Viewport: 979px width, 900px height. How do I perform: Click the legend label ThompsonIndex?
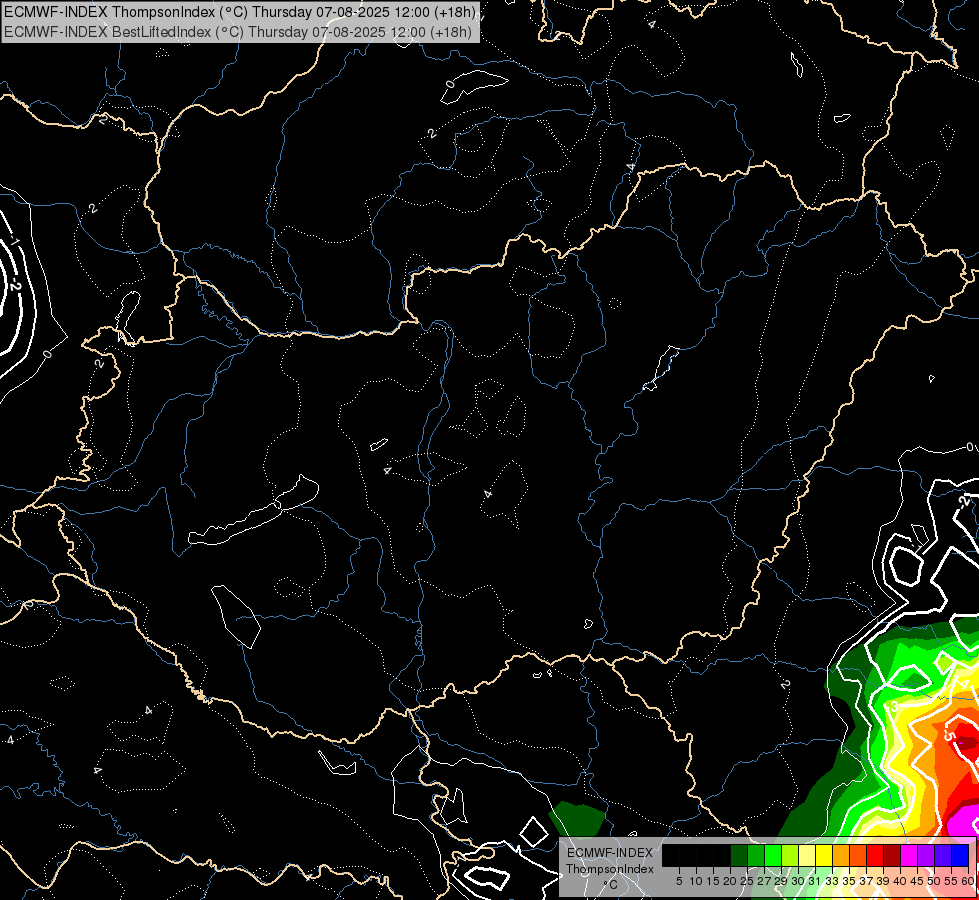click(610, 869)
